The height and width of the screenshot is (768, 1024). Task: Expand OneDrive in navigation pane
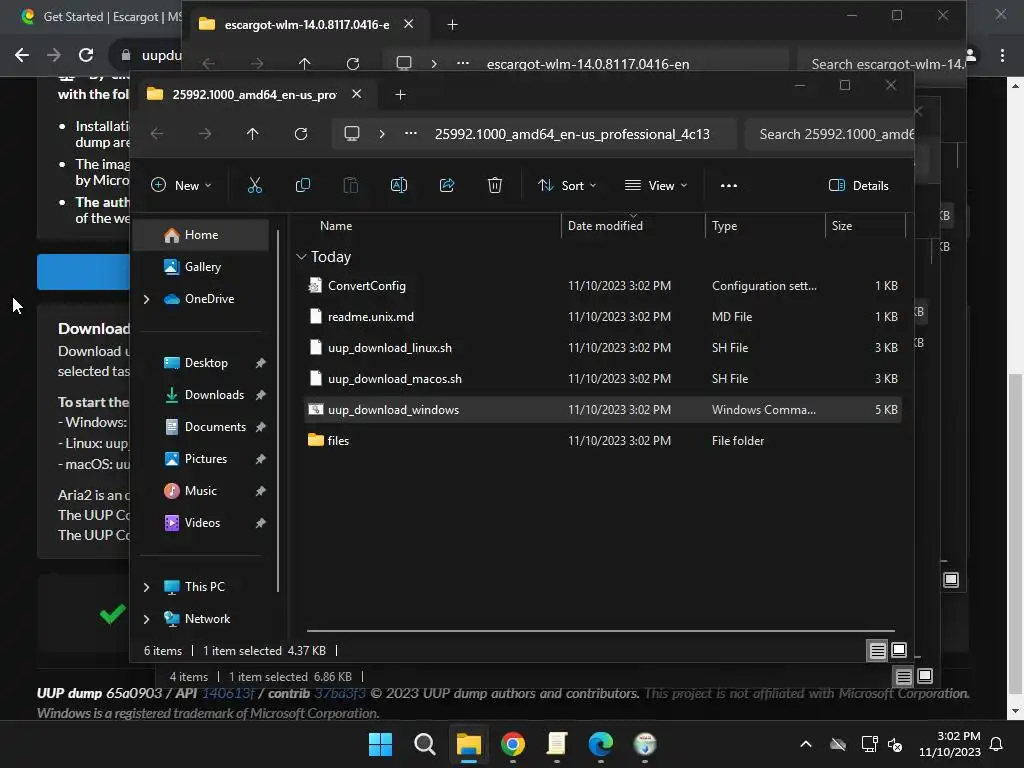(146, 298)
